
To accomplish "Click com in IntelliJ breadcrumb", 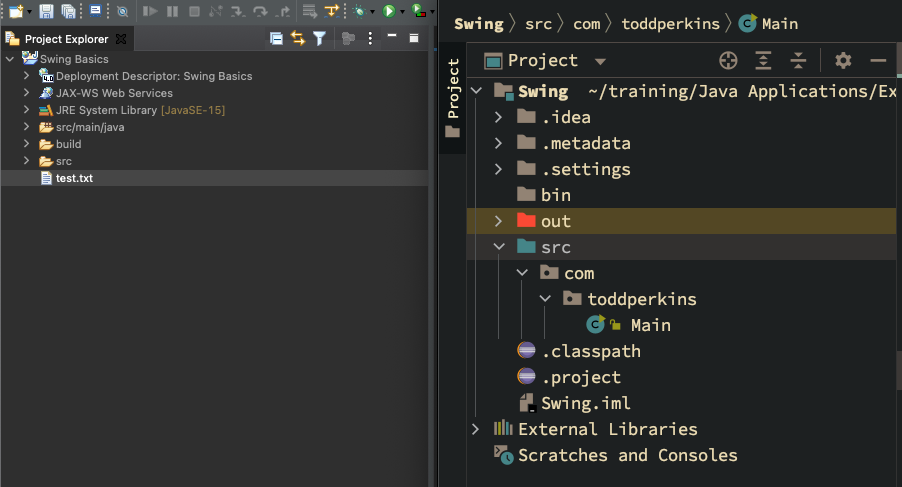I will [586, 24].
